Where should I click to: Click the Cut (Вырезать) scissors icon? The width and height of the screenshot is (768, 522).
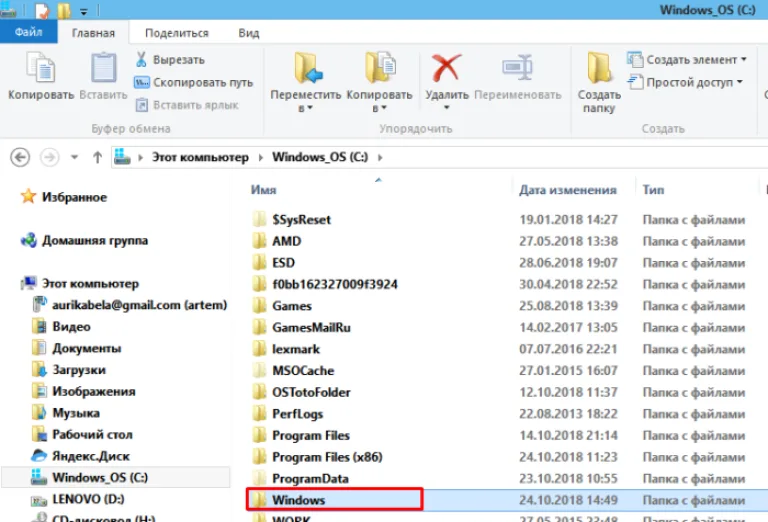click(x=141, y=59)
